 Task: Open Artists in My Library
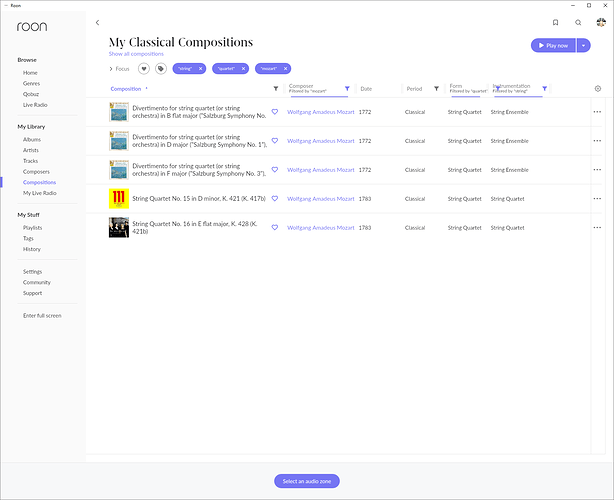31,150
